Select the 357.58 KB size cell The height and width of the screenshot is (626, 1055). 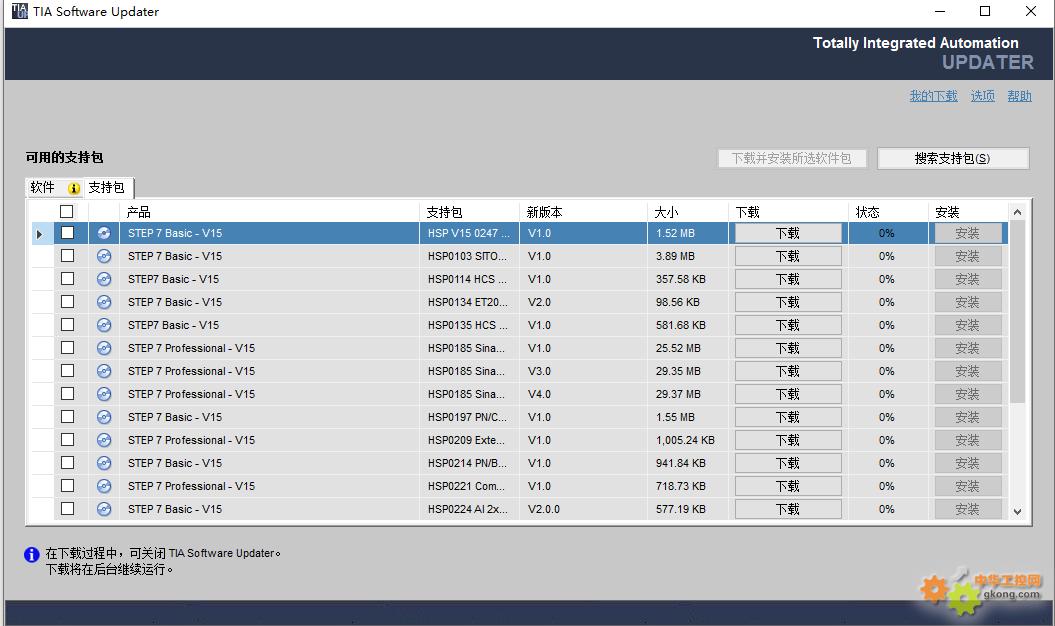tap(688, 279)
